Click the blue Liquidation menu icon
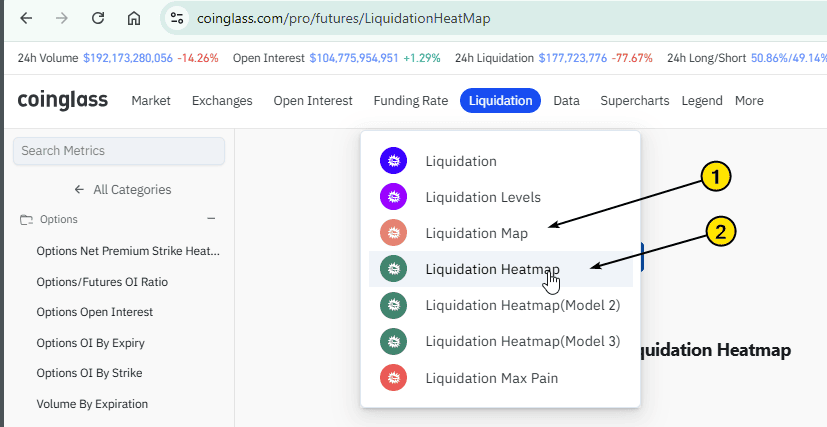Viewport: 827px width, 427px height. 393,161
